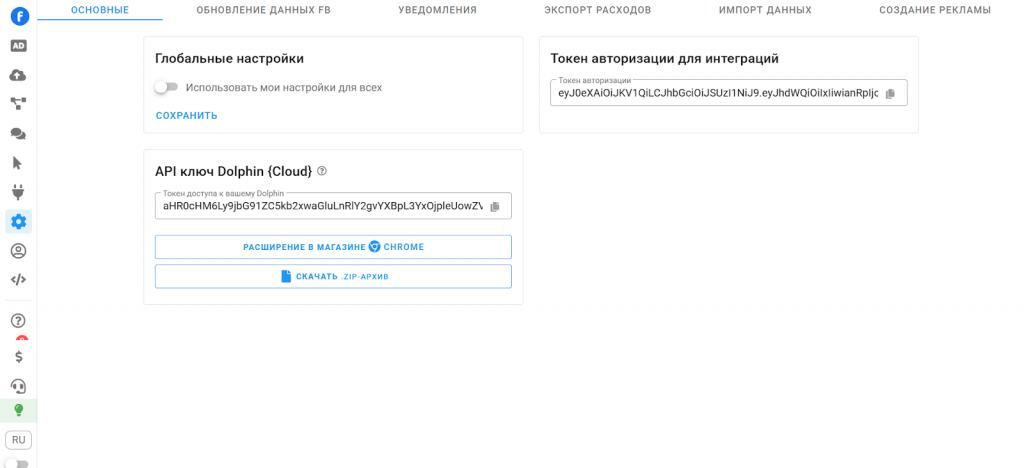Click the Сохранить link

[186, 116]
